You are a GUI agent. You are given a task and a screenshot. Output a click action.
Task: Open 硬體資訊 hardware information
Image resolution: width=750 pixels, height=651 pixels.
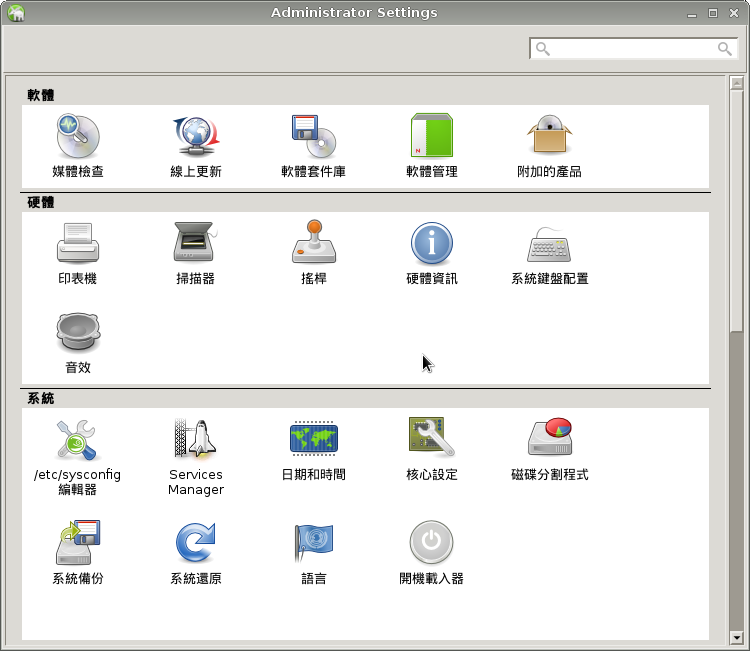(431, 253)
